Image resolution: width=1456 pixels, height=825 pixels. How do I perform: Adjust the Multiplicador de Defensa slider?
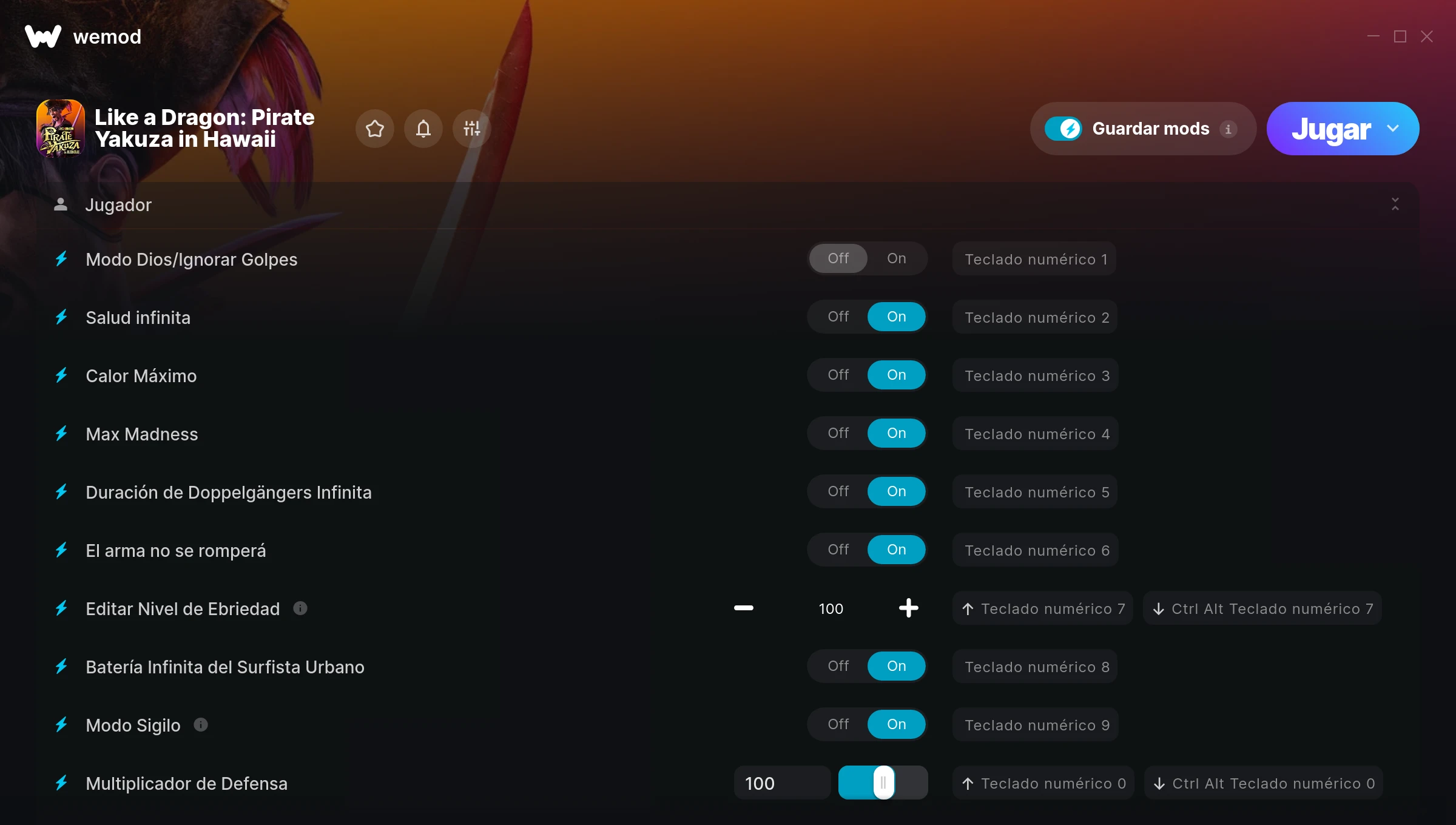[x=883, y=783]
